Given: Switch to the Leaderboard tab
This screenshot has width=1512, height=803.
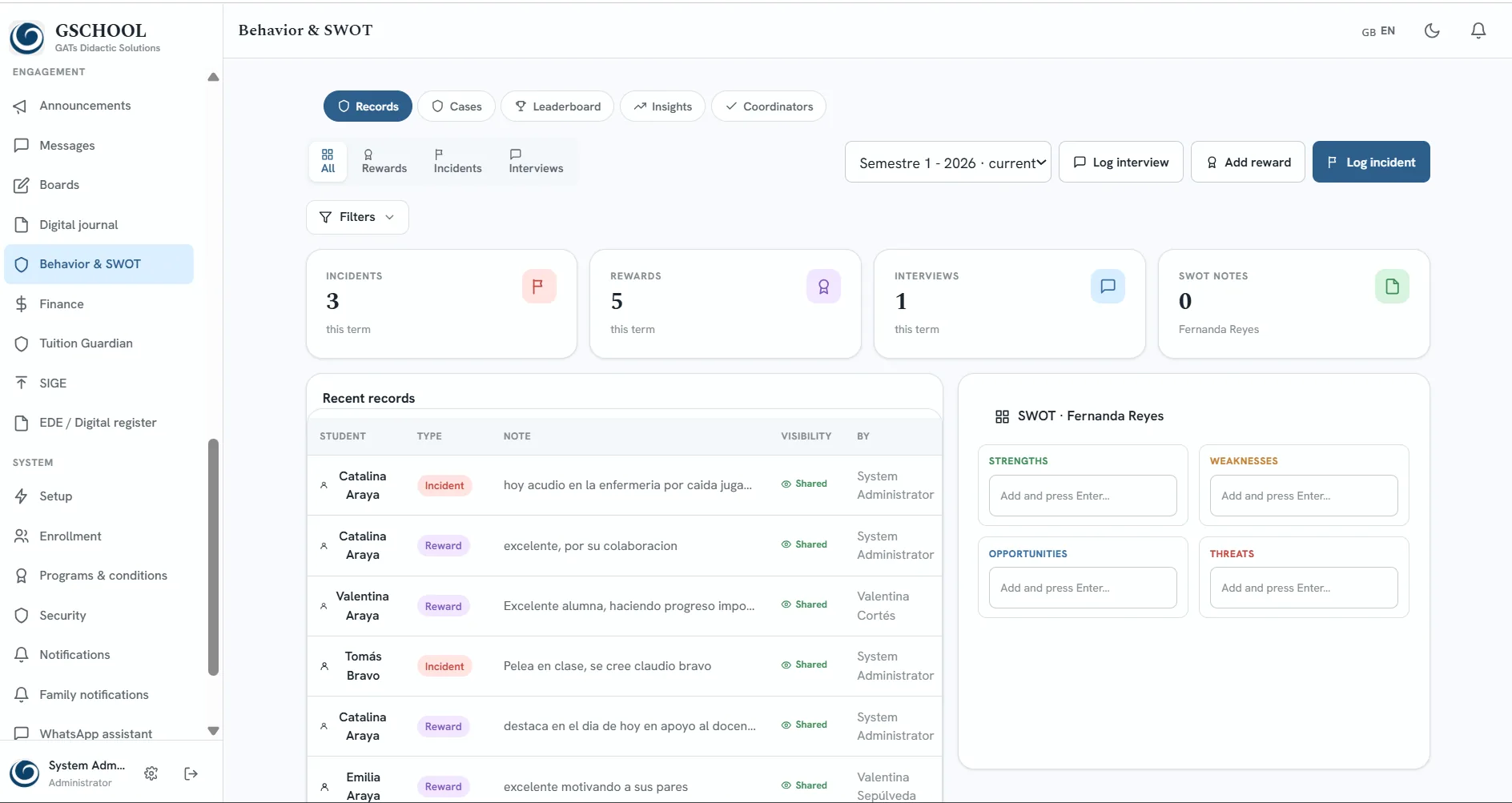Looking at the screenshot, I should click(x=557, y=106).
